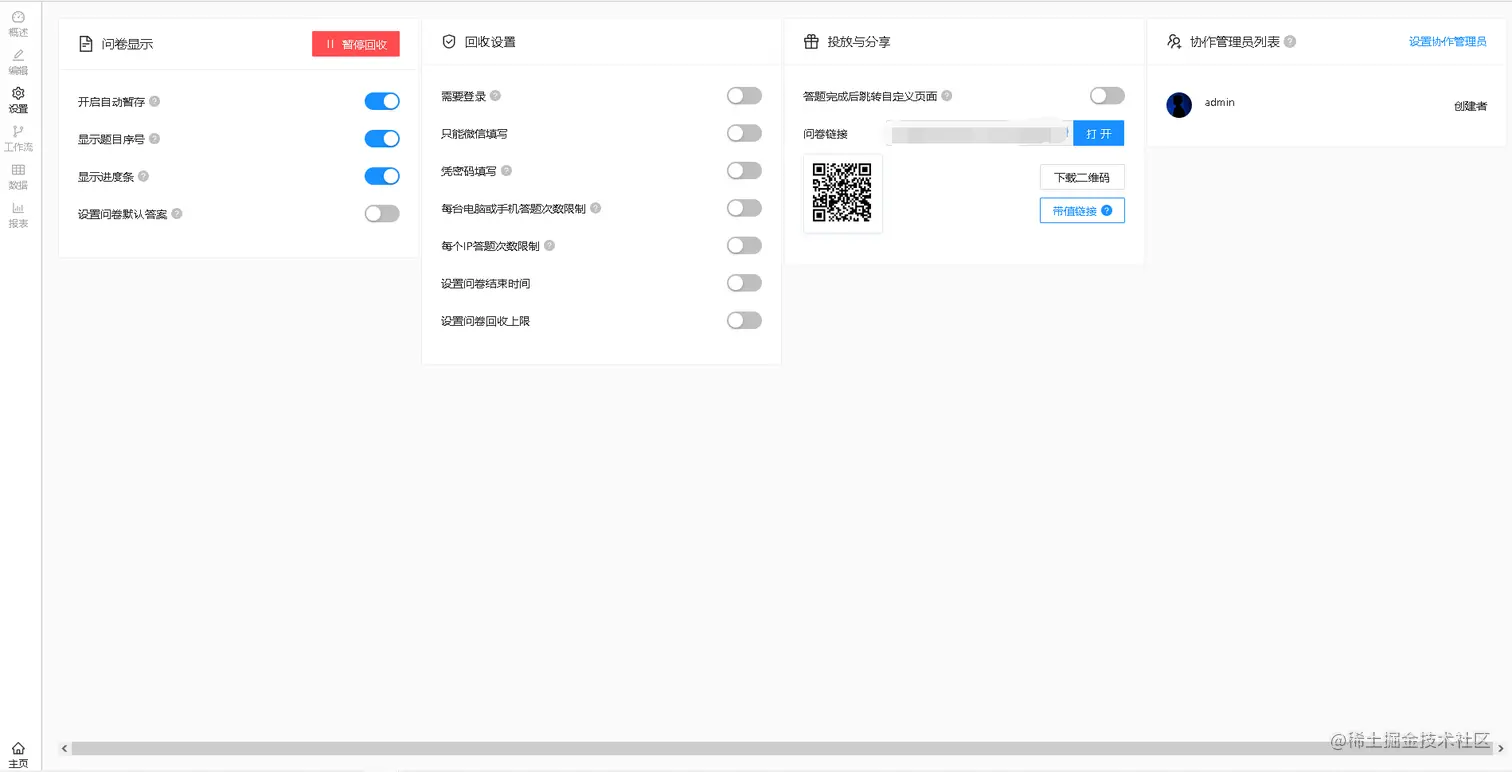Select the 编辑 edit icon in sidebar
This screenshot has width=1512, height=772.
click(x=18, y=58)
